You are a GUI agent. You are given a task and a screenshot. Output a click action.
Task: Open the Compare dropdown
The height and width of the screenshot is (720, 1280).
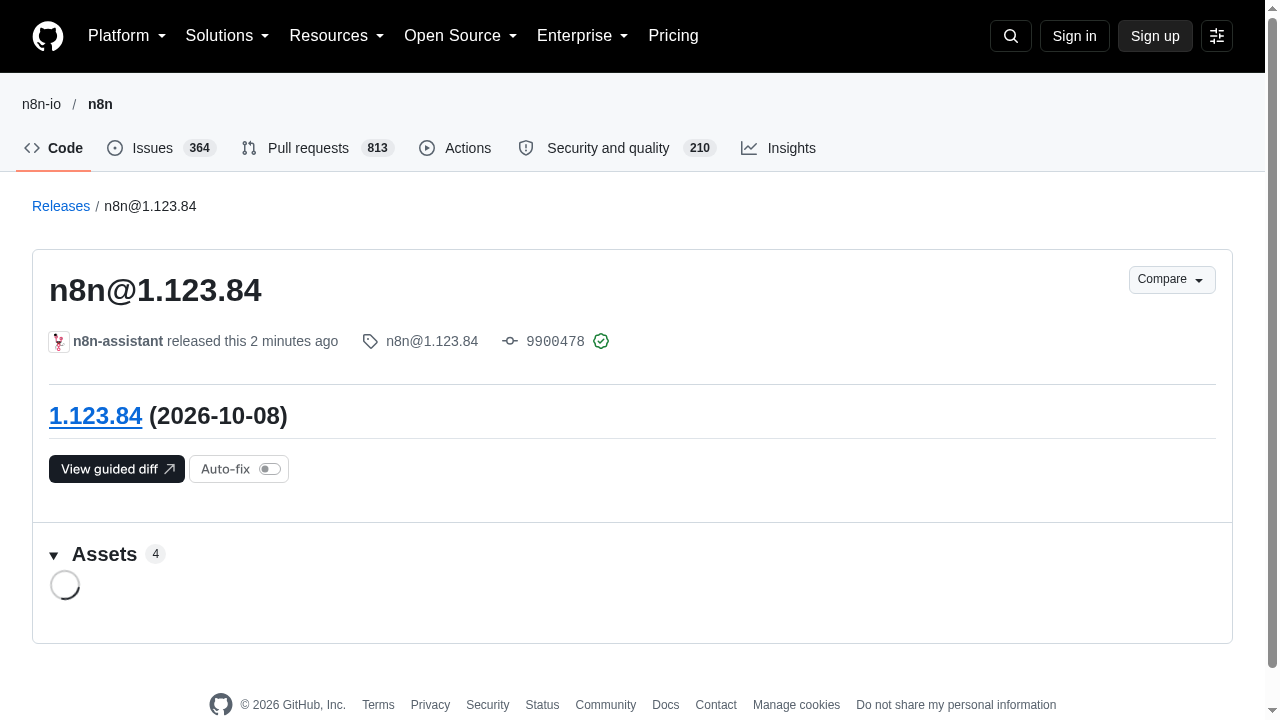click(1172, 280)
